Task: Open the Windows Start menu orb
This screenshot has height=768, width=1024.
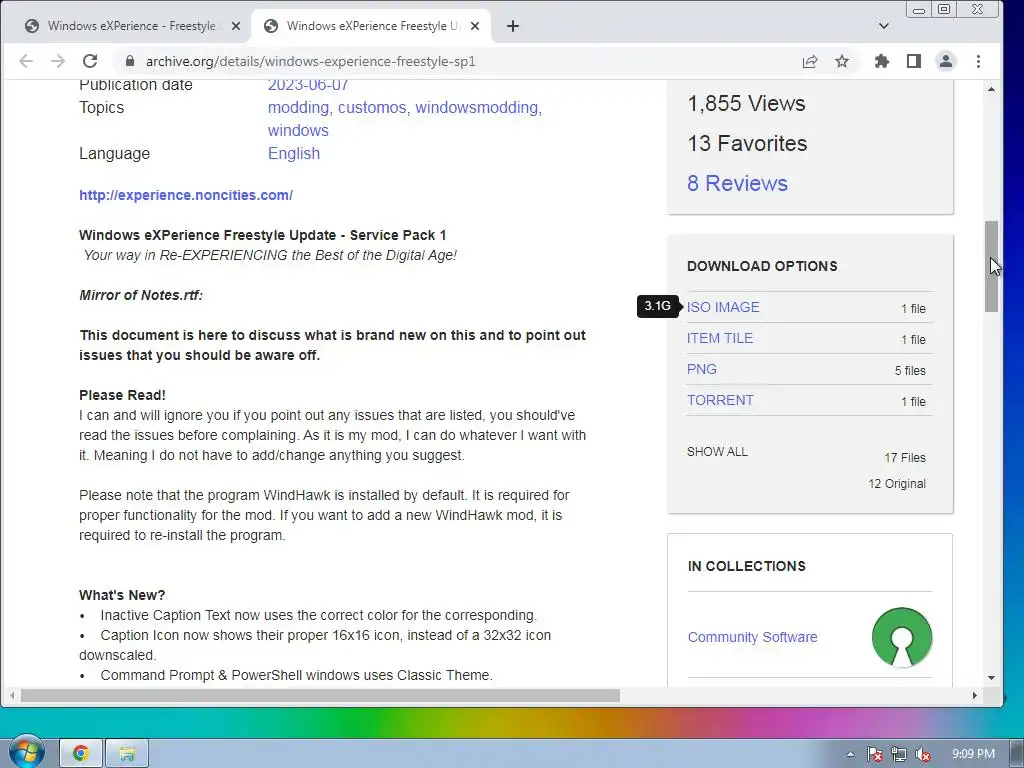Action: (x=26, y=752)
